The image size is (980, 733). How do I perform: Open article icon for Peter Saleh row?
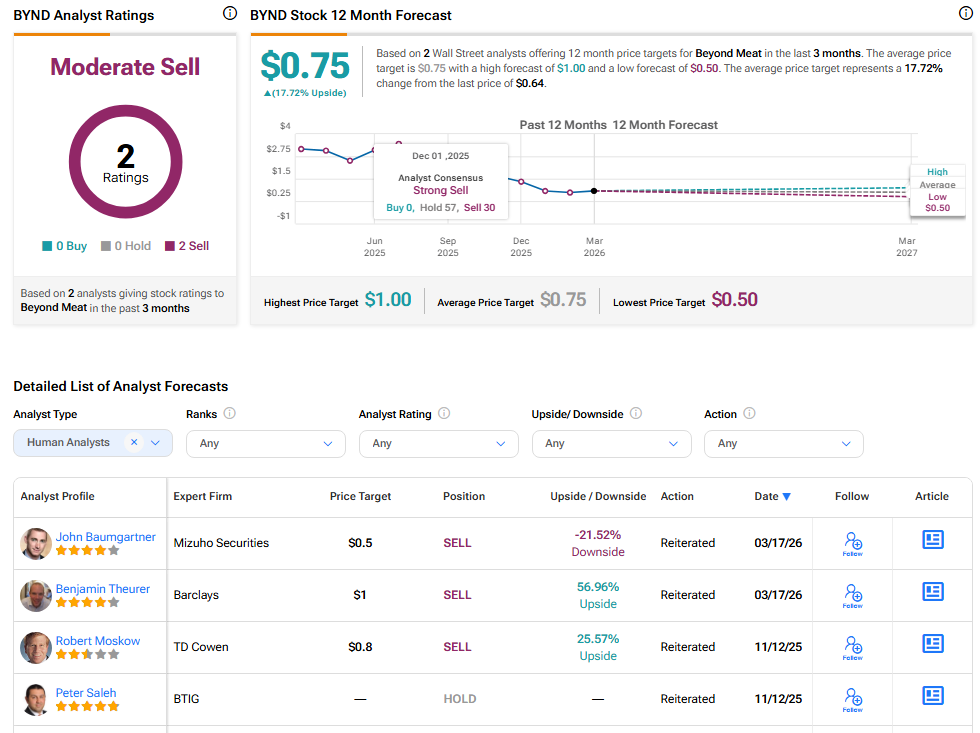tap(932, 695)
